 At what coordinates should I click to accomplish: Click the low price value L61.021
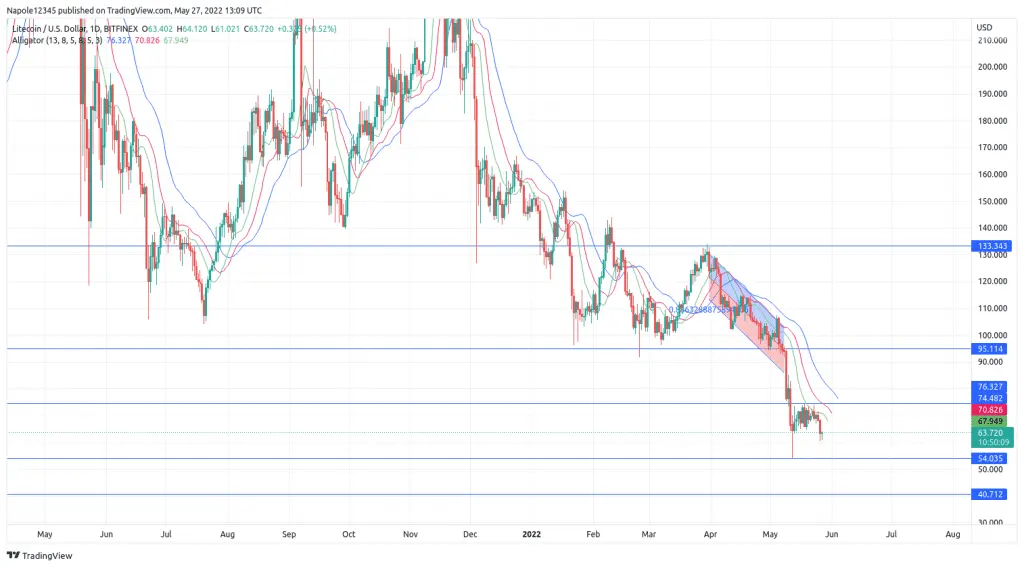[x=226, y=29]
